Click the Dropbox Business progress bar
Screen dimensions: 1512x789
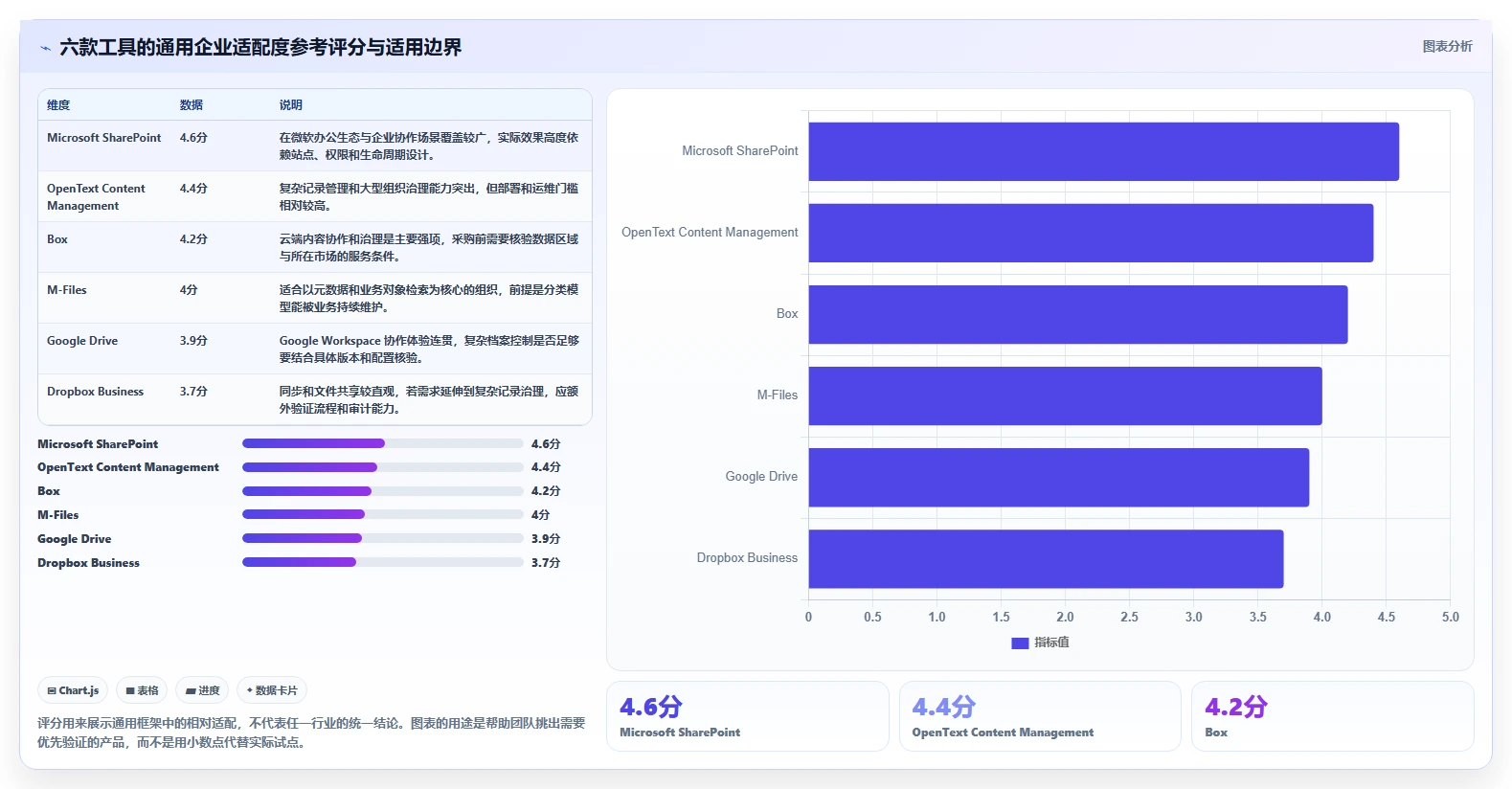[x=383, y=562]
